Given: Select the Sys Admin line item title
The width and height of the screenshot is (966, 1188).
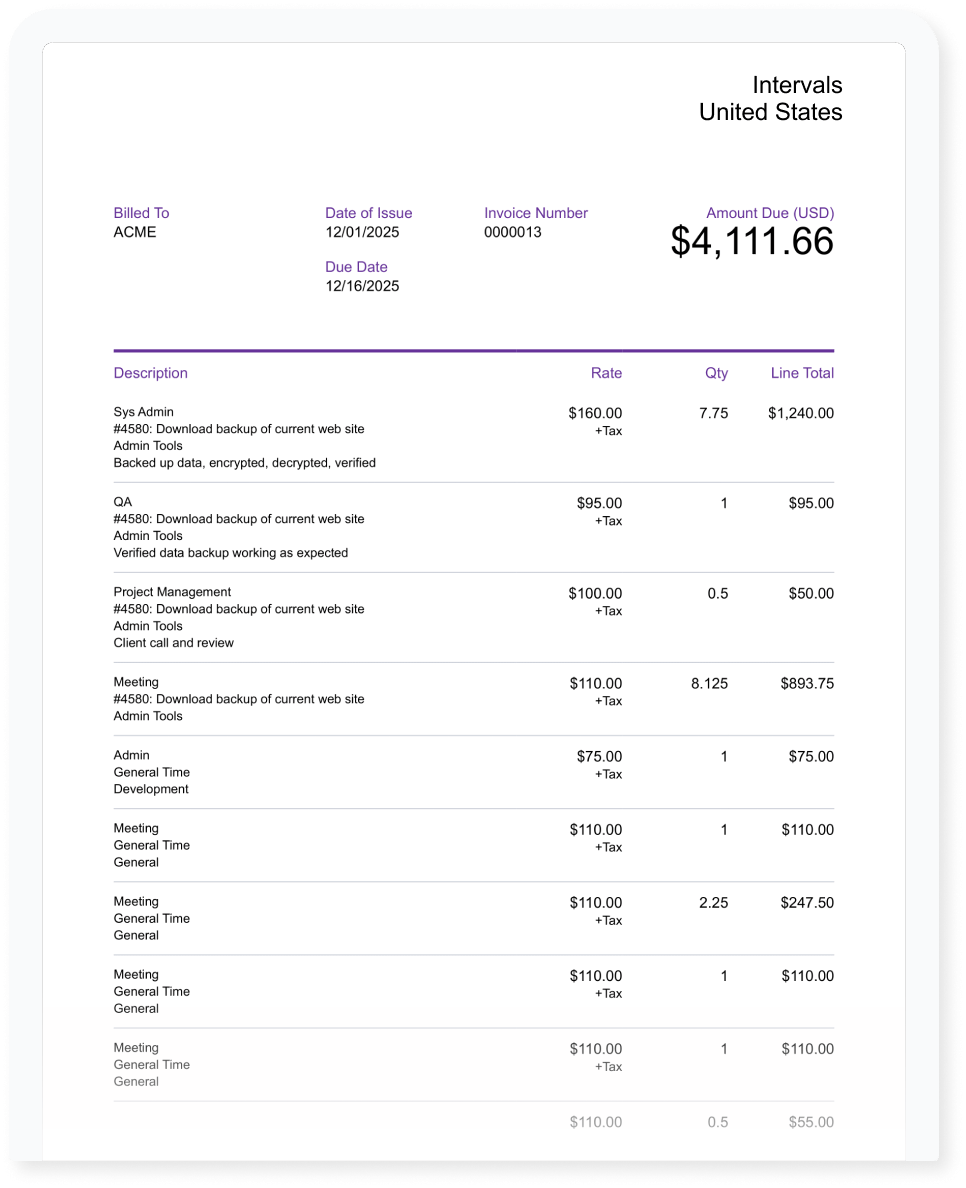Looking at the screenshot, I should pos(144,412).
